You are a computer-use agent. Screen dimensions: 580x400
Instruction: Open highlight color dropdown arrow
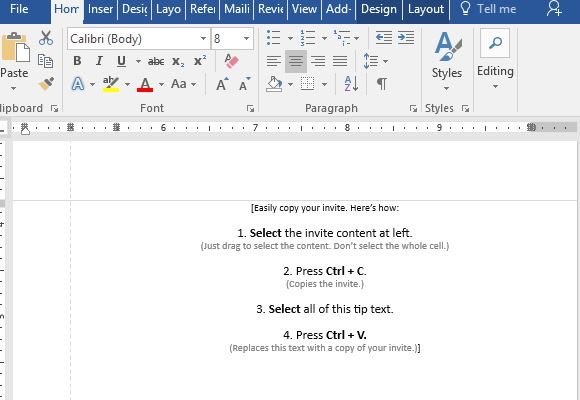tap(127, 84)
